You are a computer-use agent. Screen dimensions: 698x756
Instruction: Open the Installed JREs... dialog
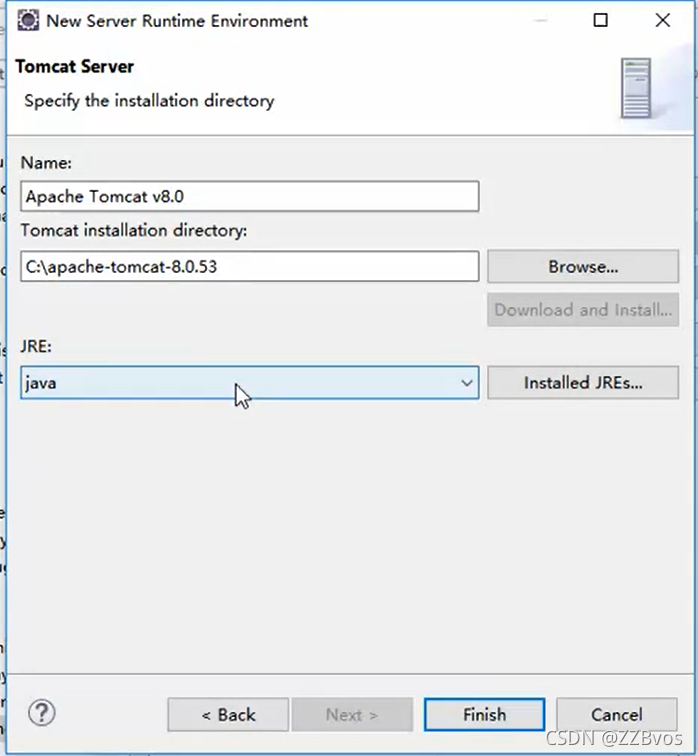click(583, 382)
